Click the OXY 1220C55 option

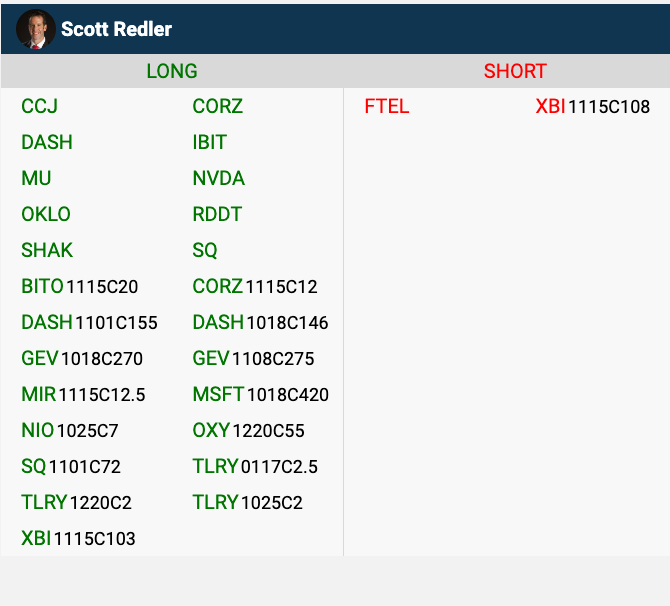pos(248,431)
